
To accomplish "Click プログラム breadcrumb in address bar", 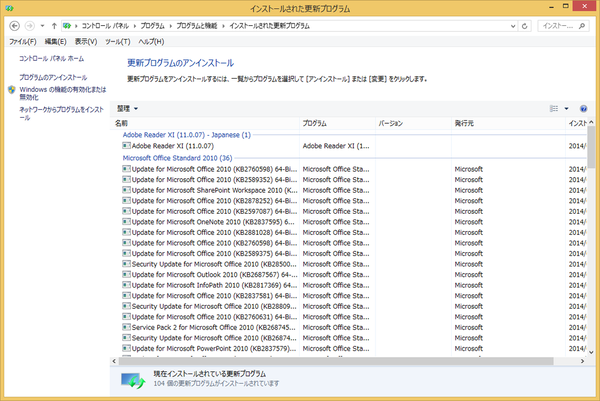I will click(x=152, y=26).
